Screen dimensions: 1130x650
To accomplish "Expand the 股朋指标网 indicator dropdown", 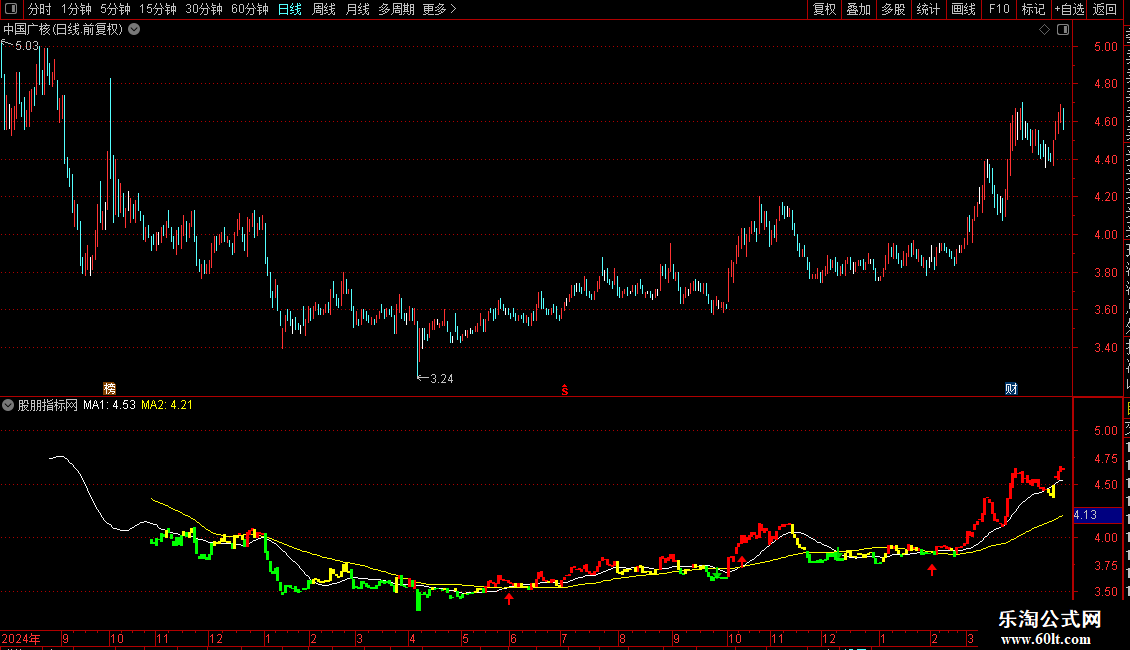I will pyautogui.click(x=8, y=405).
